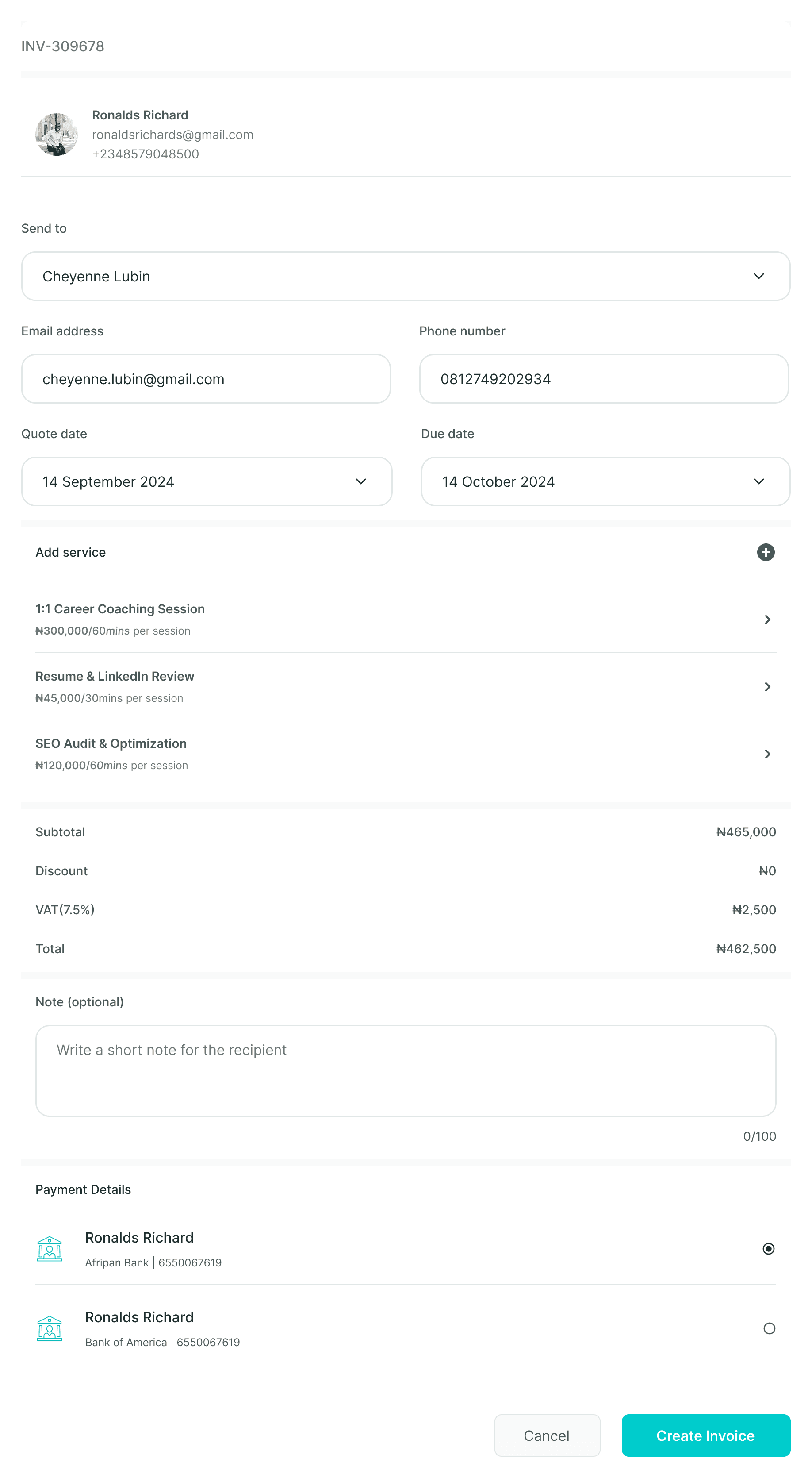This screenshot has width=812, height=1478.
Task: Open the 1:1 Career Coaching Session chevron
Action: tap(767, 619)
